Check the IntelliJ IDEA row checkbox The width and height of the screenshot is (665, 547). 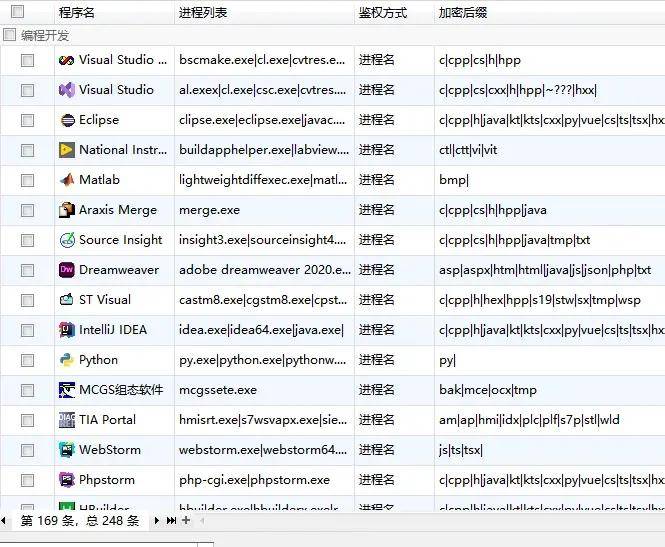point(28,330)
